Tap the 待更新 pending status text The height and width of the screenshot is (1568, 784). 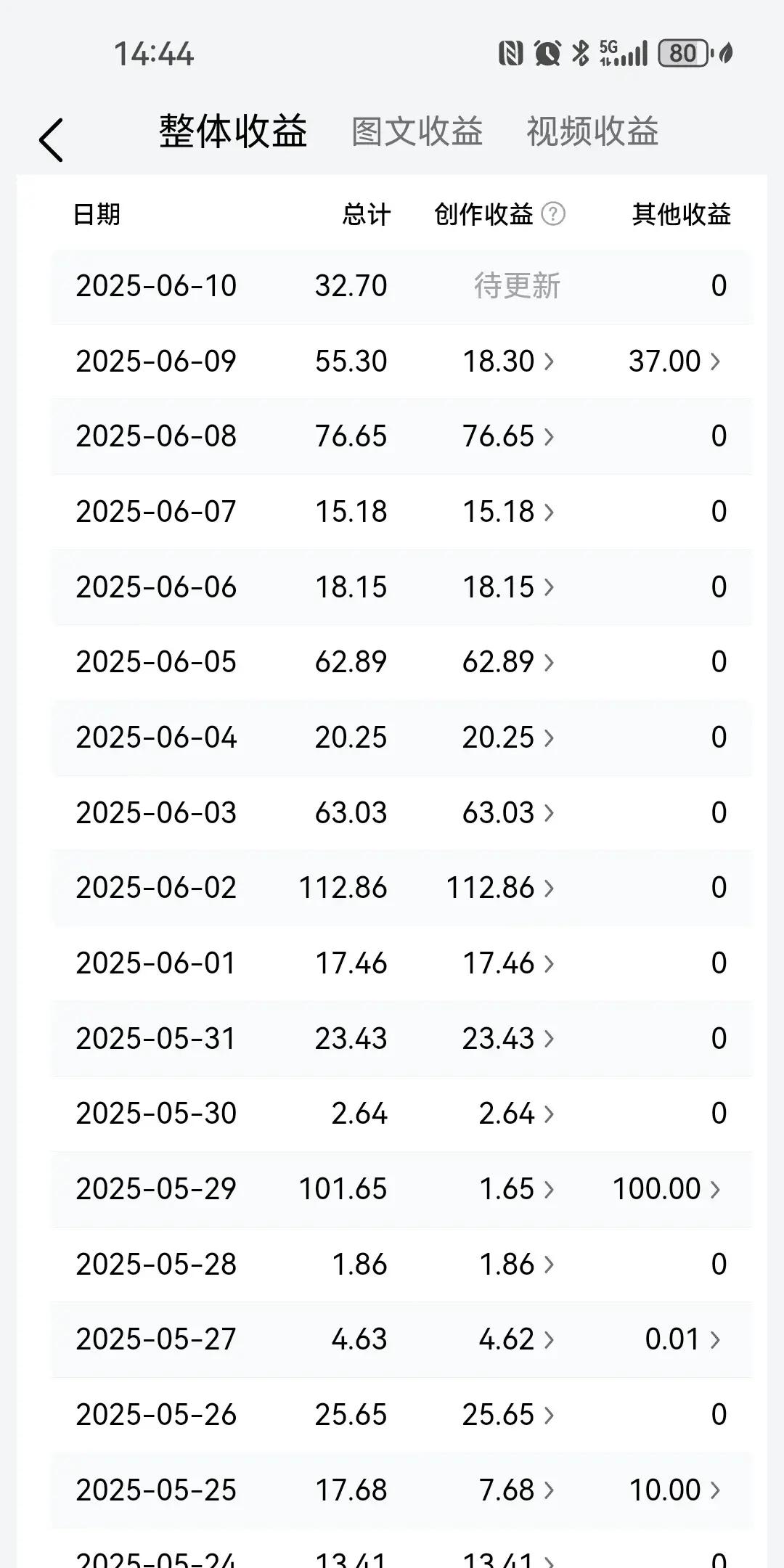point(517,286)
